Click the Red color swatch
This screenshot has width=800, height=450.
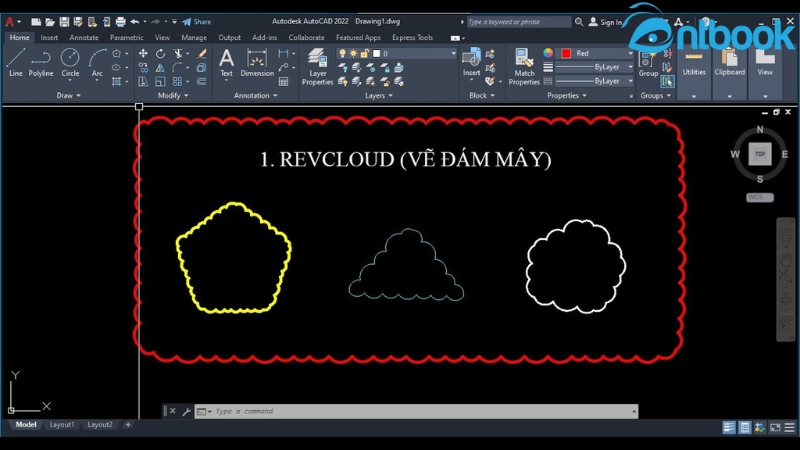click(566, 53)
